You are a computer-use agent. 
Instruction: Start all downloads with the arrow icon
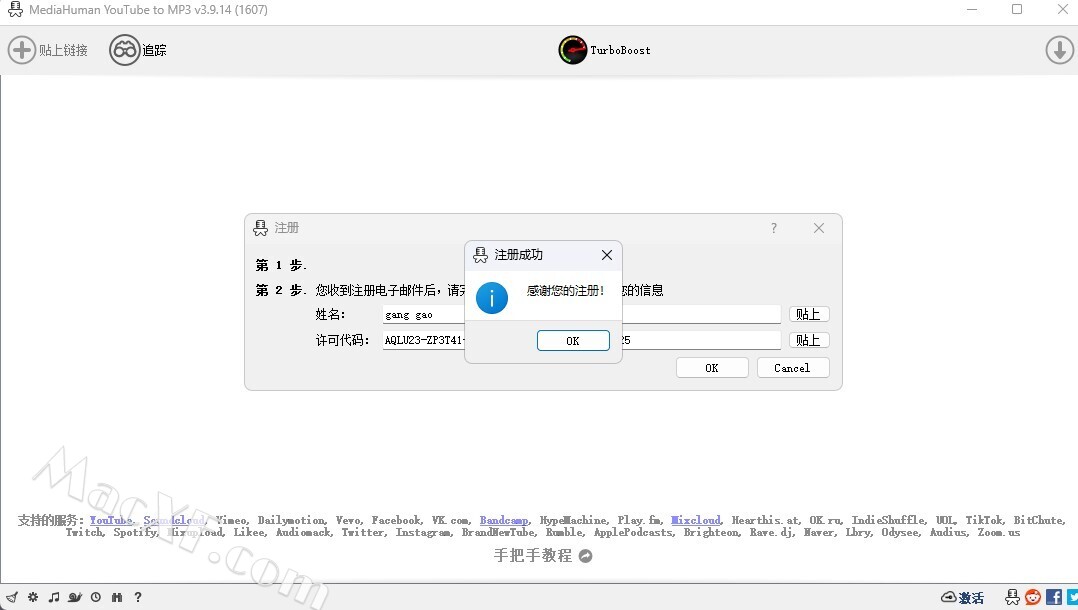click(1059, 50)
